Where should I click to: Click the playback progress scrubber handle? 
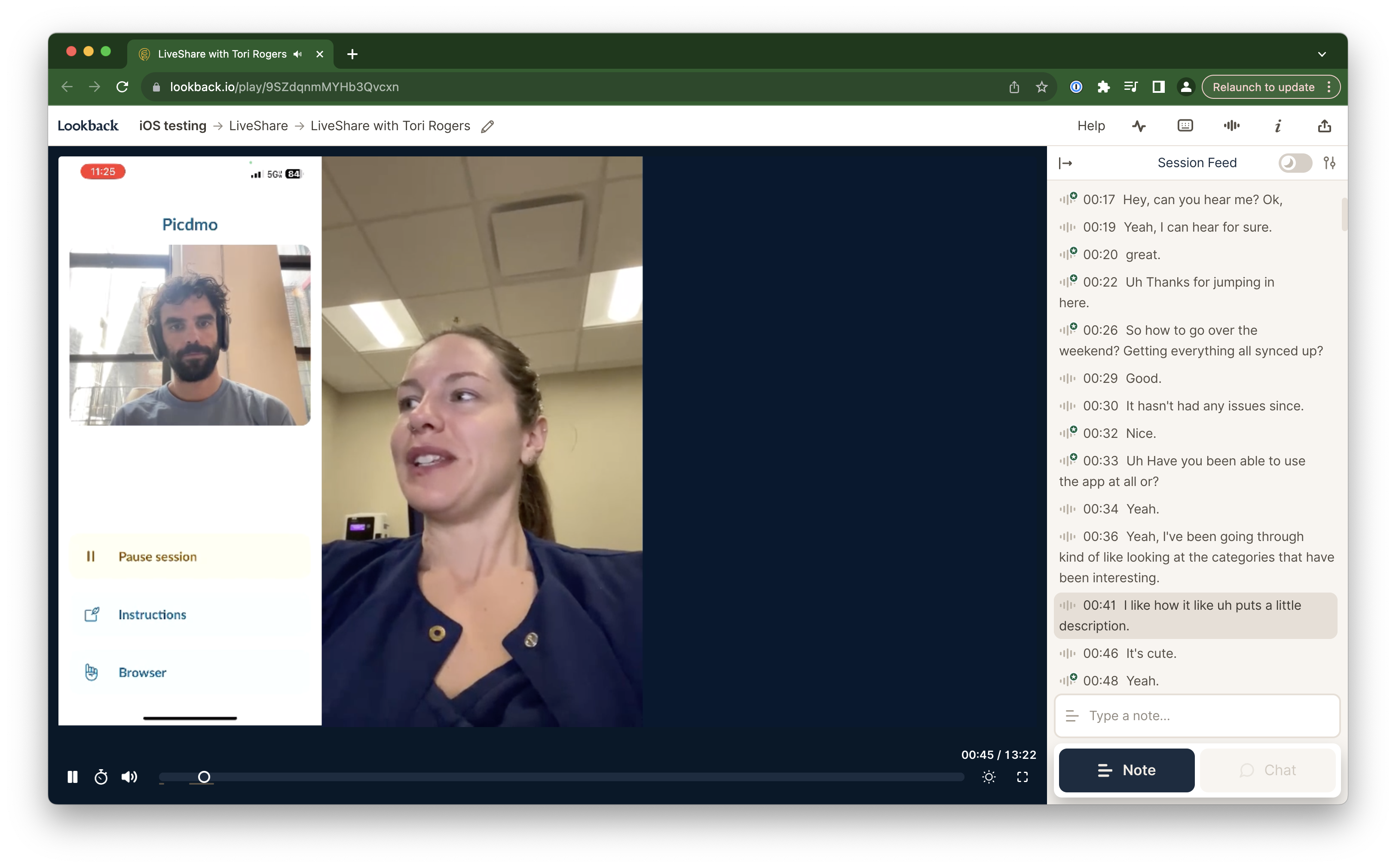pos(204,777)
